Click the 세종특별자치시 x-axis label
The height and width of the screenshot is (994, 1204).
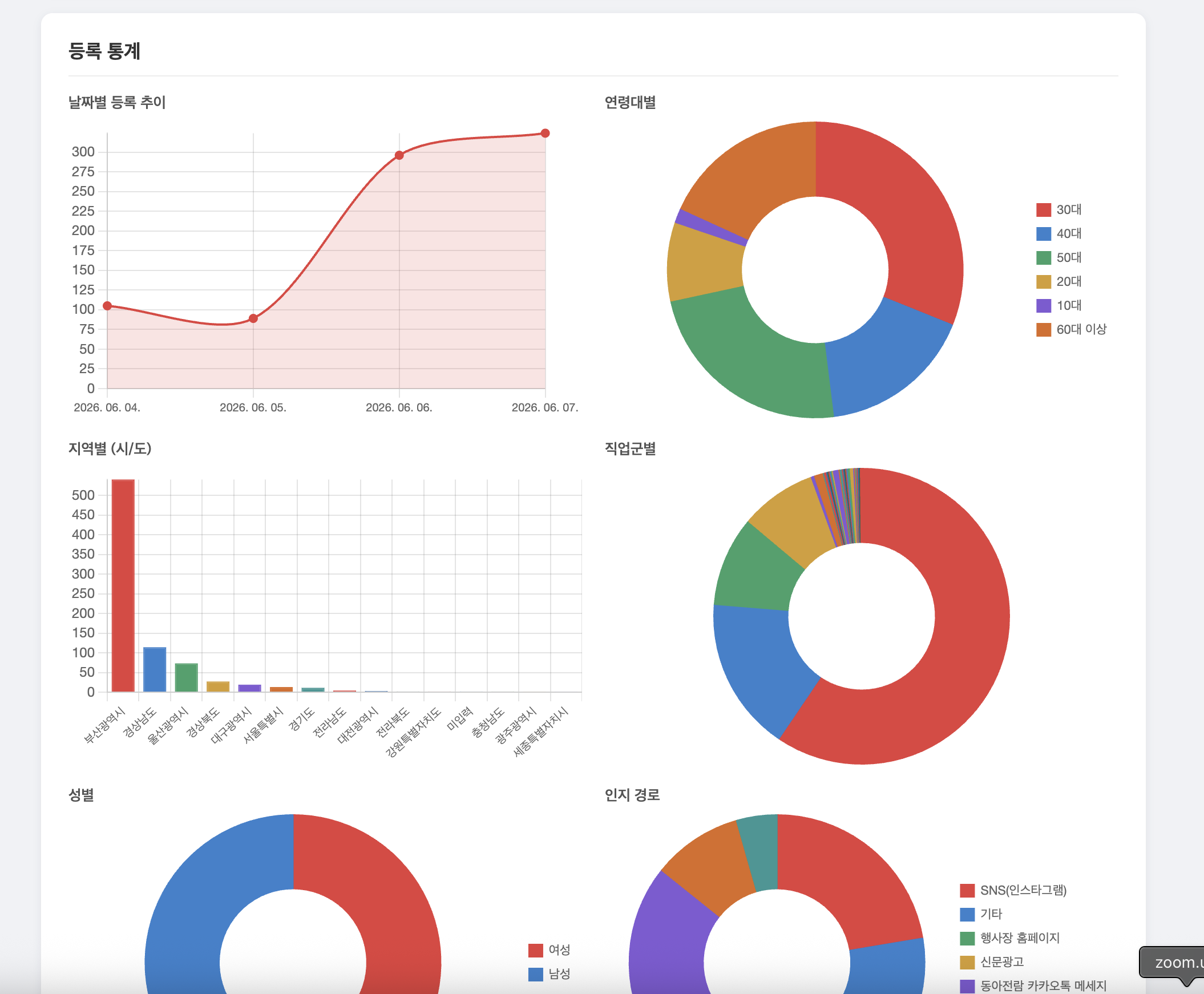541,732
